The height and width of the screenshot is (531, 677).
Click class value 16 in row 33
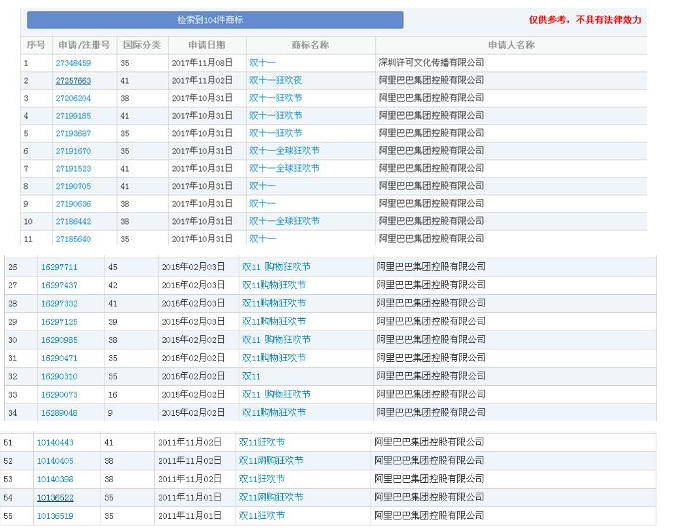[x=113, y=395]
